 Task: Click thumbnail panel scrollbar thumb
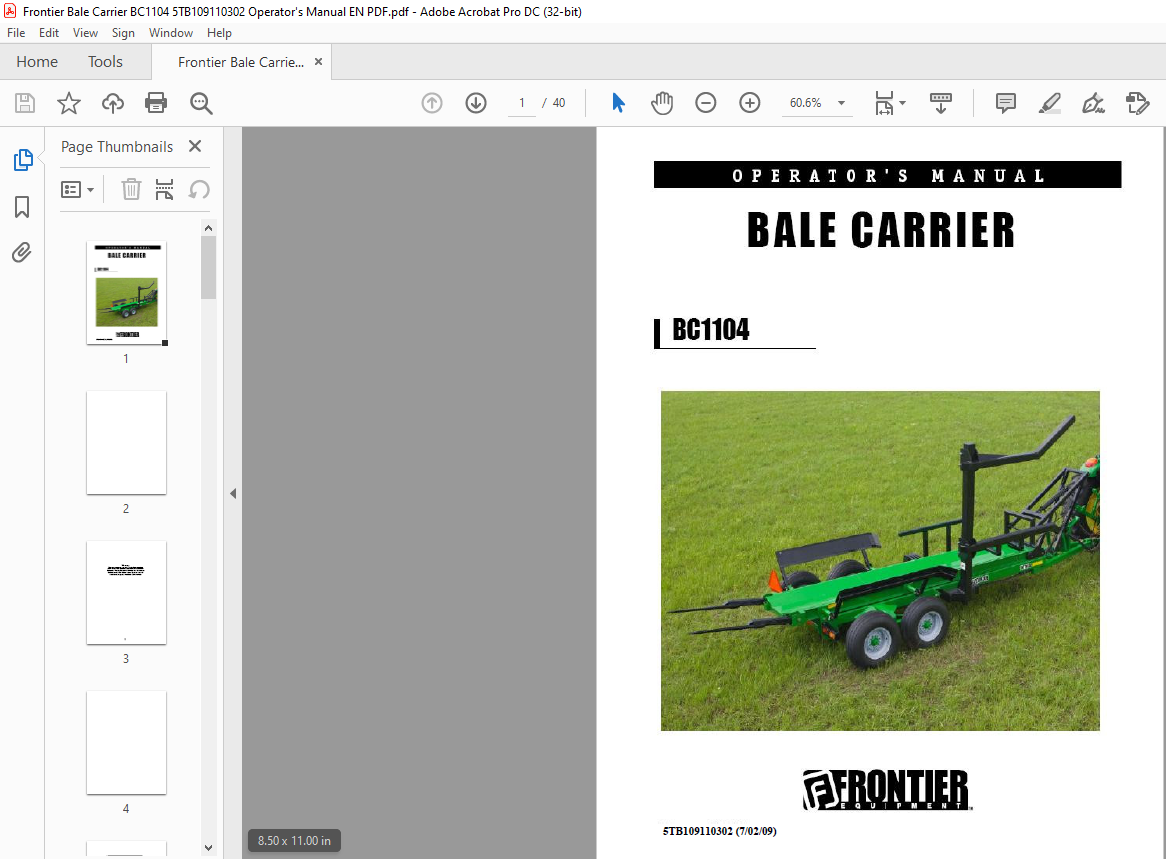tap(208, 268)
